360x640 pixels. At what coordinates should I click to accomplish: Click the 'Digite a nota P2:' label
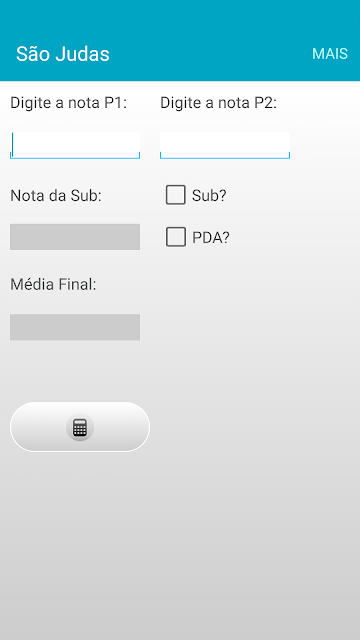pos(218,103)
